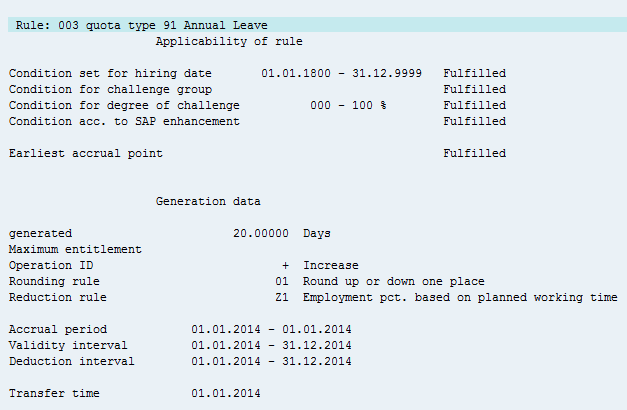The height and width of the screenshot is (410, 627).
Task: Click the 'Condition acc. to SAP enhancement' label
Action: click(124, 122)
